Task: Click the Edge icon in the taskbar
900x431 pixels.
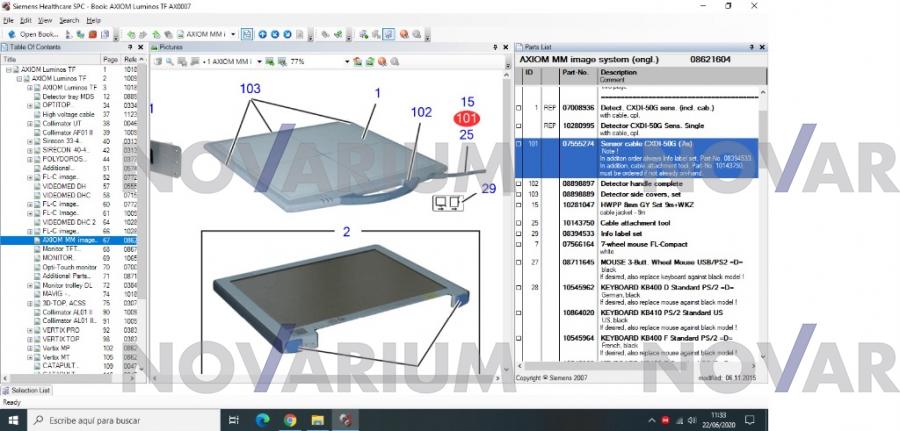Action: [263, 420]
